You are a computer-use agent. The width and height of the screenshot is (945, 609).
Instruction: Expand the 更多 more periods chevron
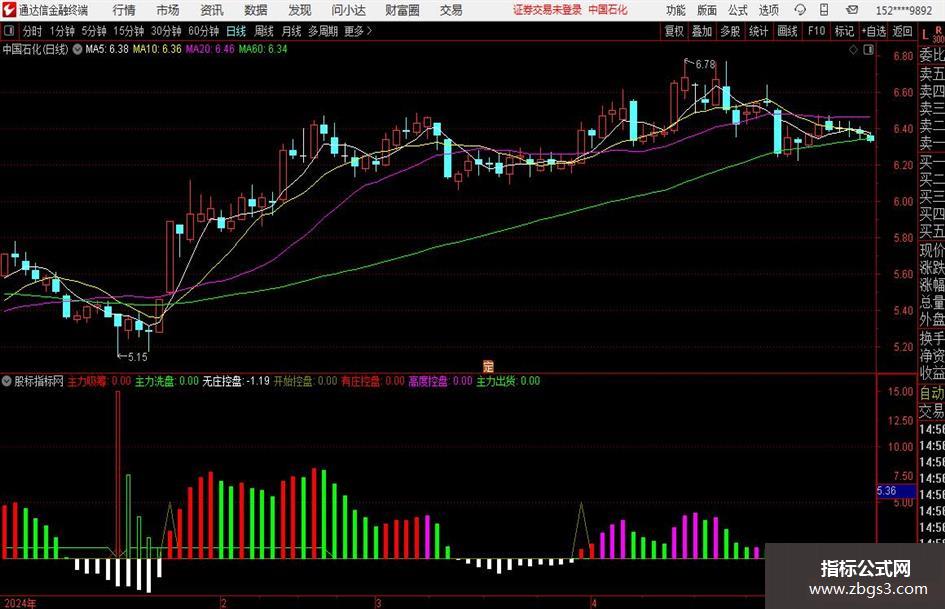point(358,31)
